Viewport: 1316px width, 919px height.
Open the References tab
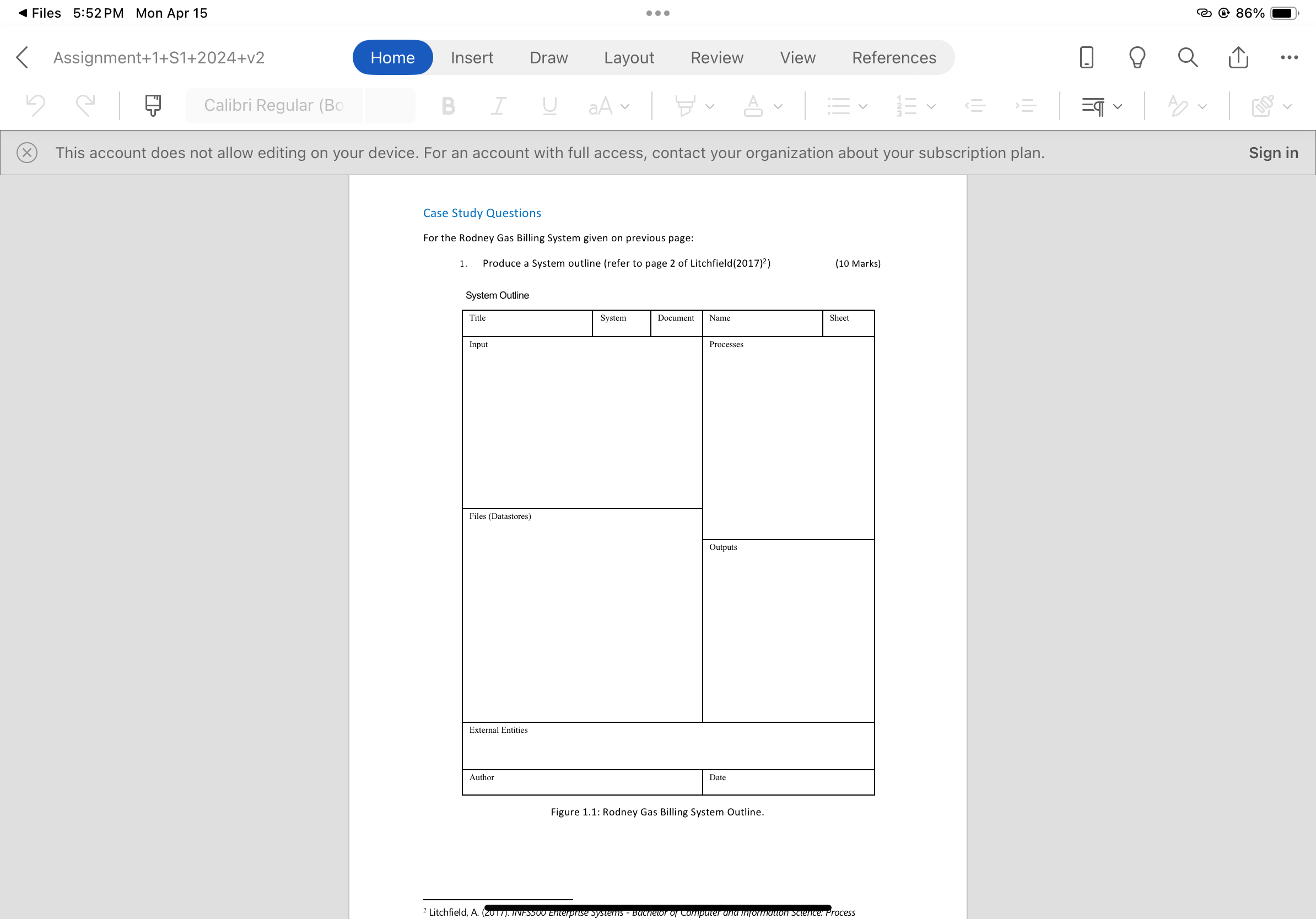[x=893, y=57]
